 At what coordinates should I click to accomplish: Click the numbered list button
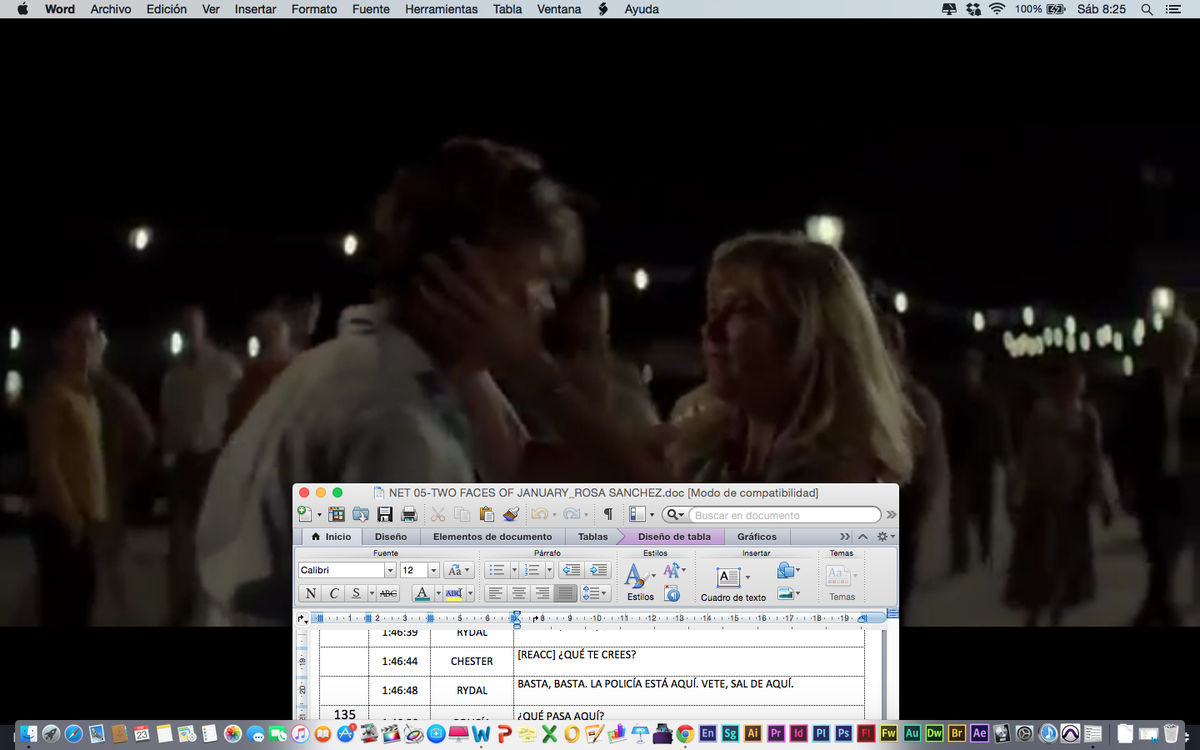(x=532, y=570)
